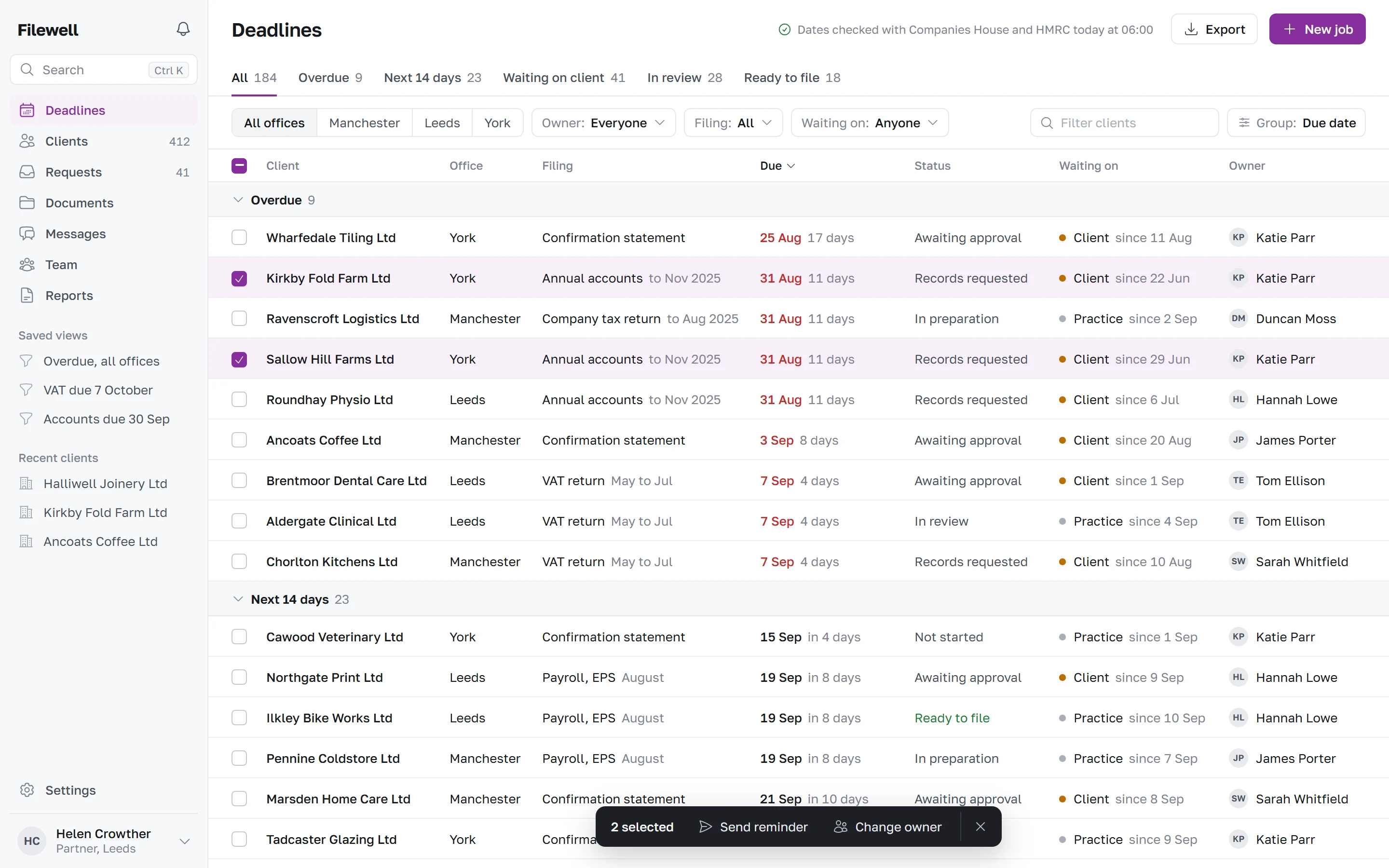Select the York office filter

[x=497, y=123]
